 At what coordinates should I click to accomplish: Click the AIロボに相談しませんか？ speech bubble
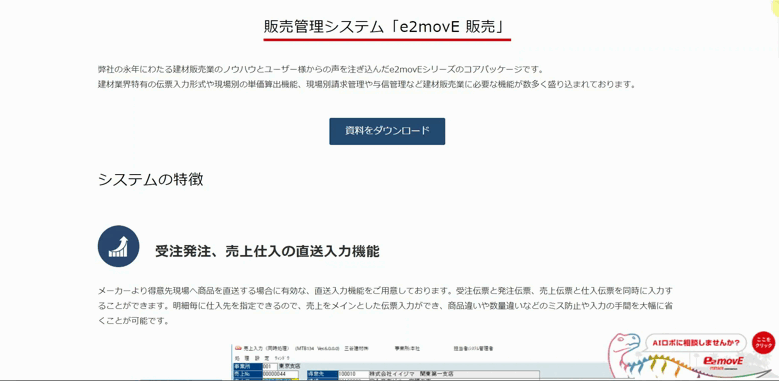(696, 343)
